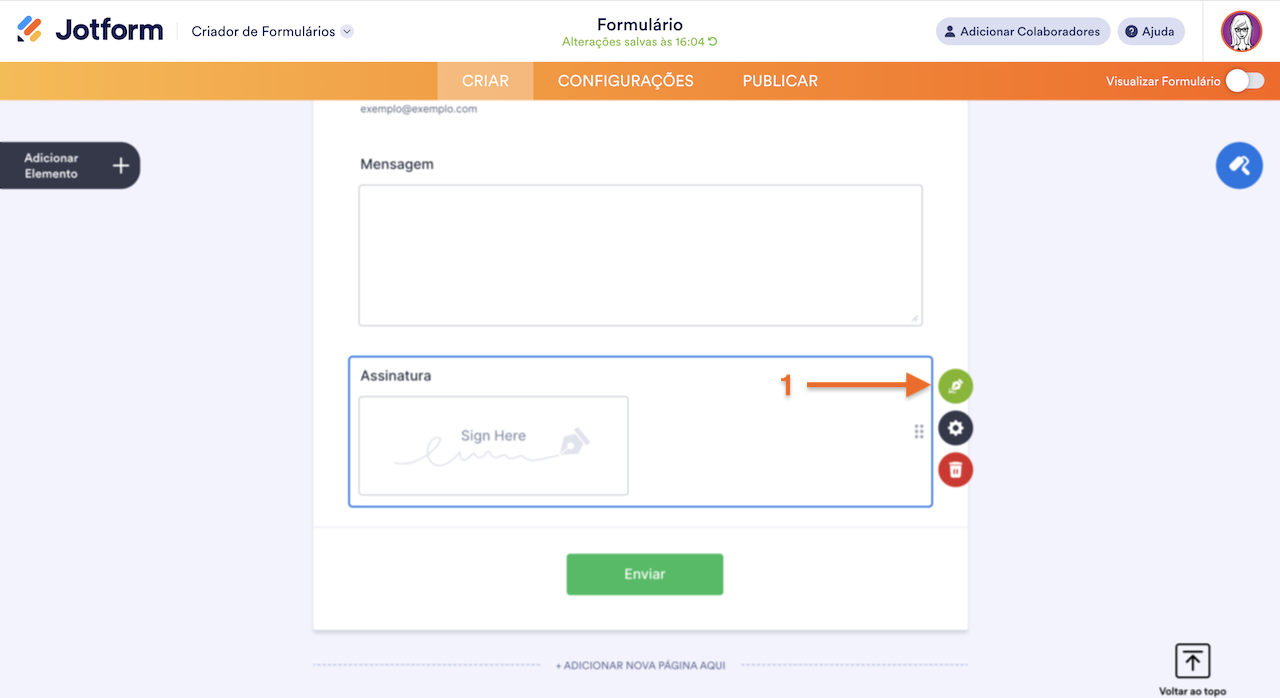Switch to the CONFIGURAÇÕES tab
Viewport: 1280px width, 698px height.
(x=625, y=80)
